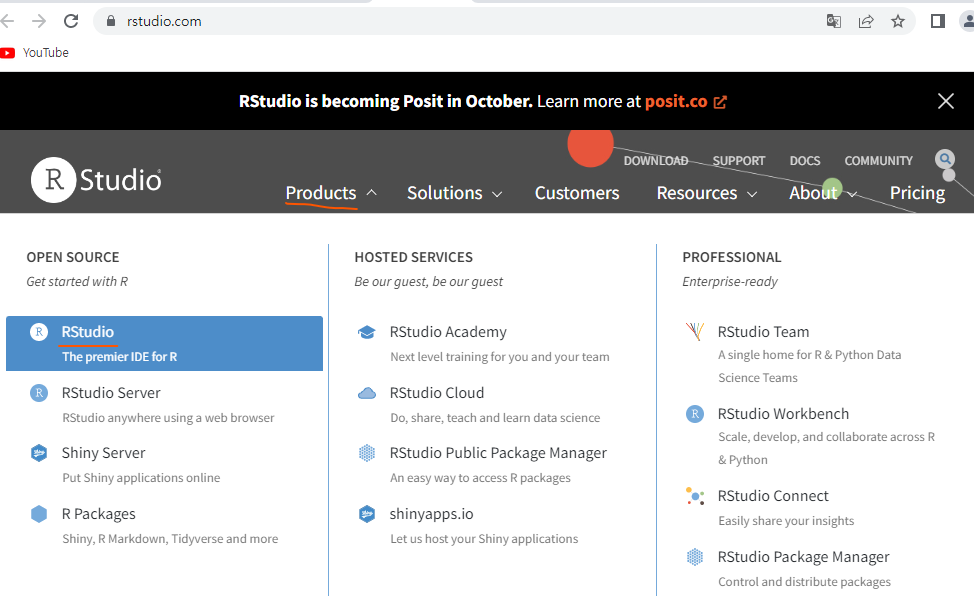The width and height of the screenshot is (974, 600).
Task: Open RStudio Academy link
Action: pos(448,332)
